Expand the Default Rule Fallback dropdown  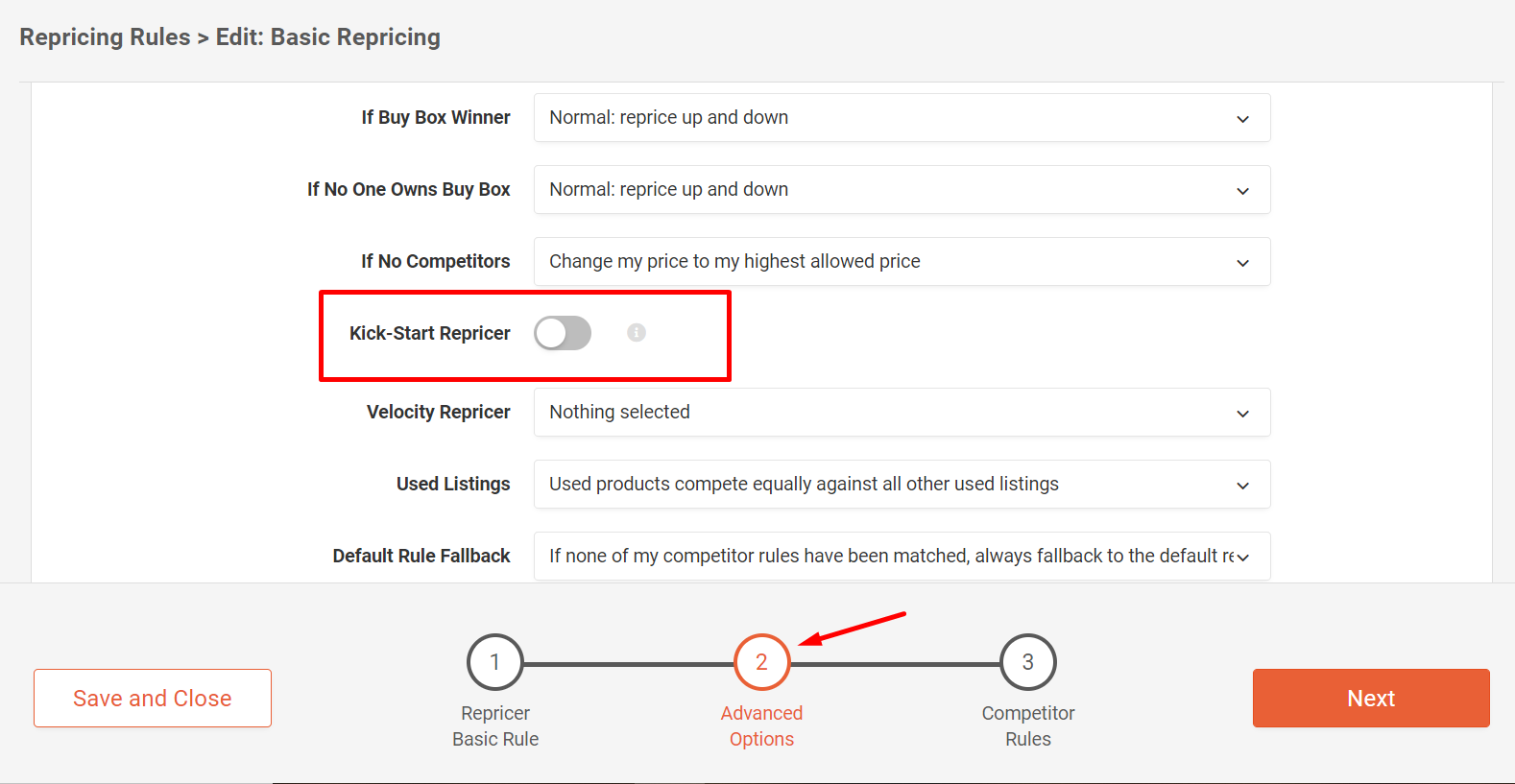click(x=902, y=557)
